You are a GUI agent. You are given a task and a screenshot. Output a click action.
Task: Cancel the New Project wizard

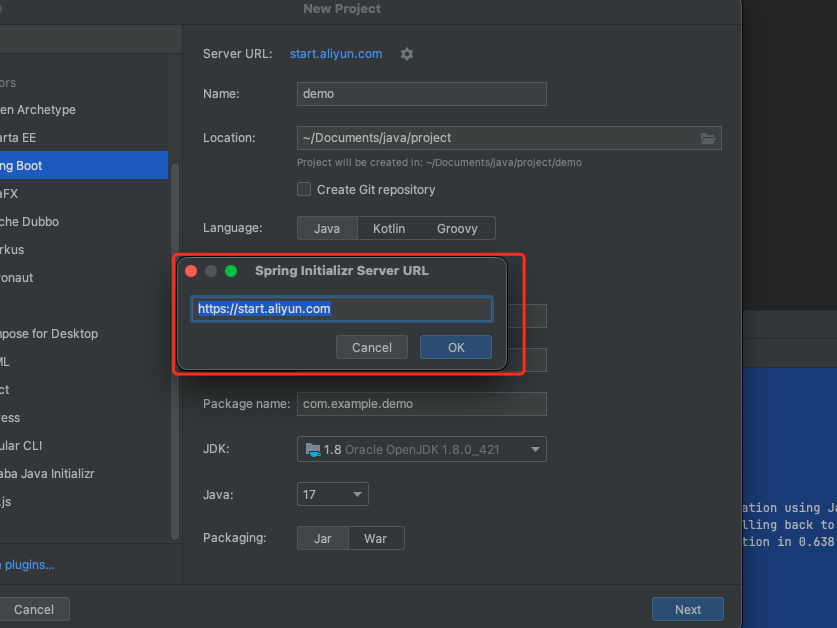(x=34, y=609)
